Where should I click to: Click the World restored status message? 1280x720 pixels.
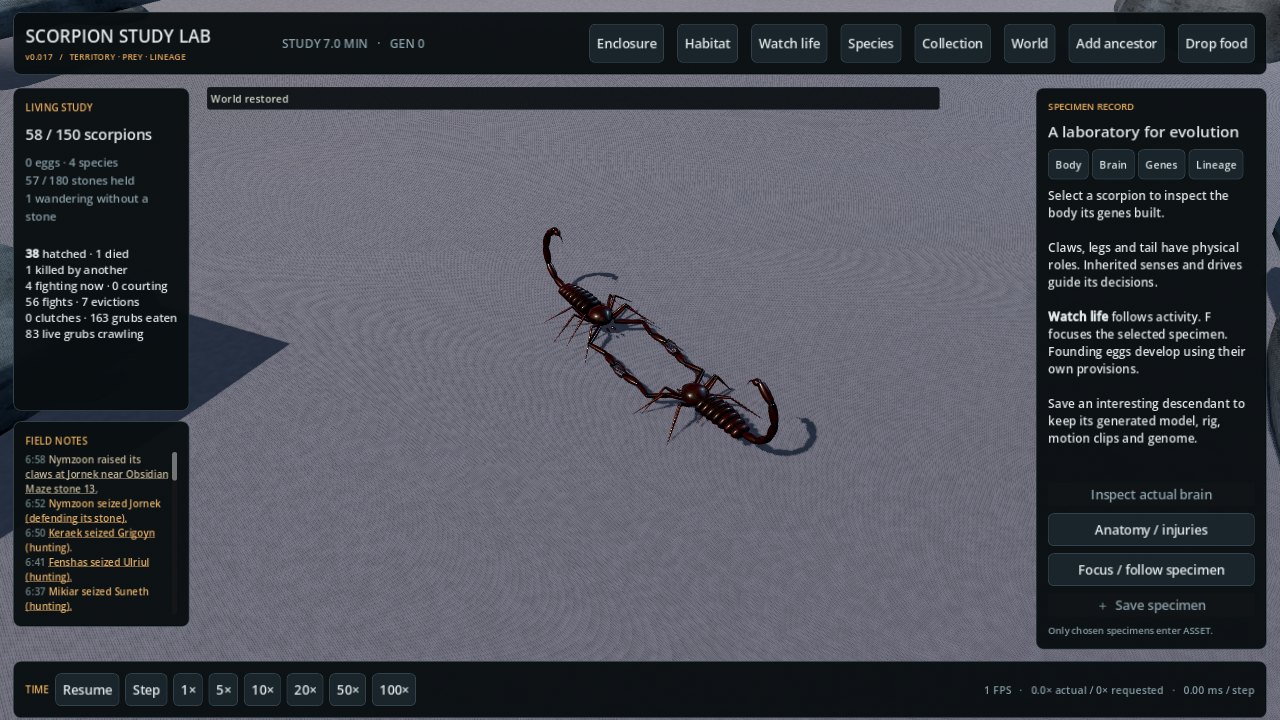tap(250, 99)
